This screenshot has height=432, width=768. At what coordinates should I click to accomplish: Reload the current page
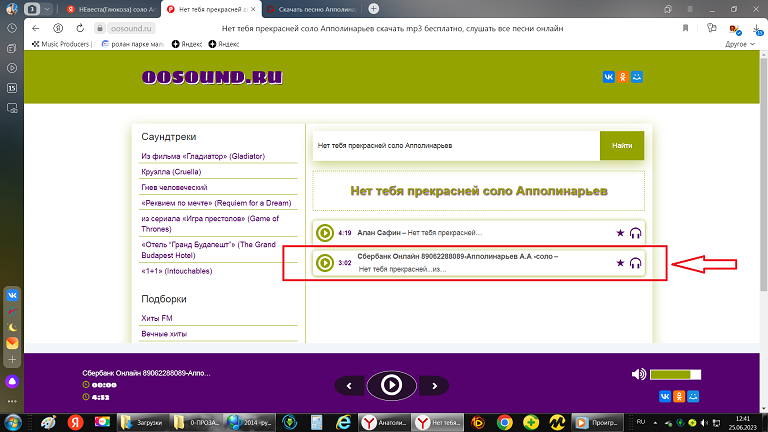click(80, 28)
